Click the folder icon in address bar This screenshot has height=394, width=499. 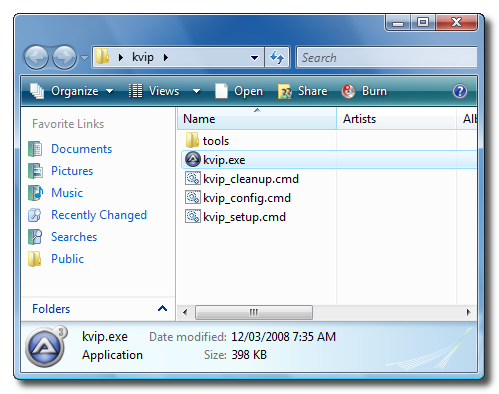(102, 57)
